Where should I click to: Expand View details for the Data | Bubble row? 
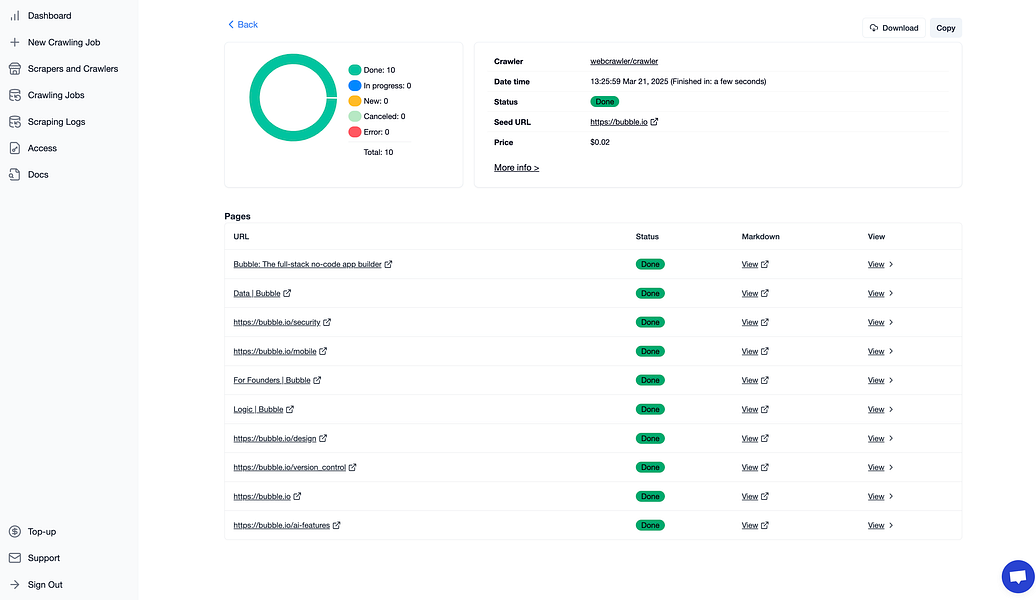click(878, 293)
